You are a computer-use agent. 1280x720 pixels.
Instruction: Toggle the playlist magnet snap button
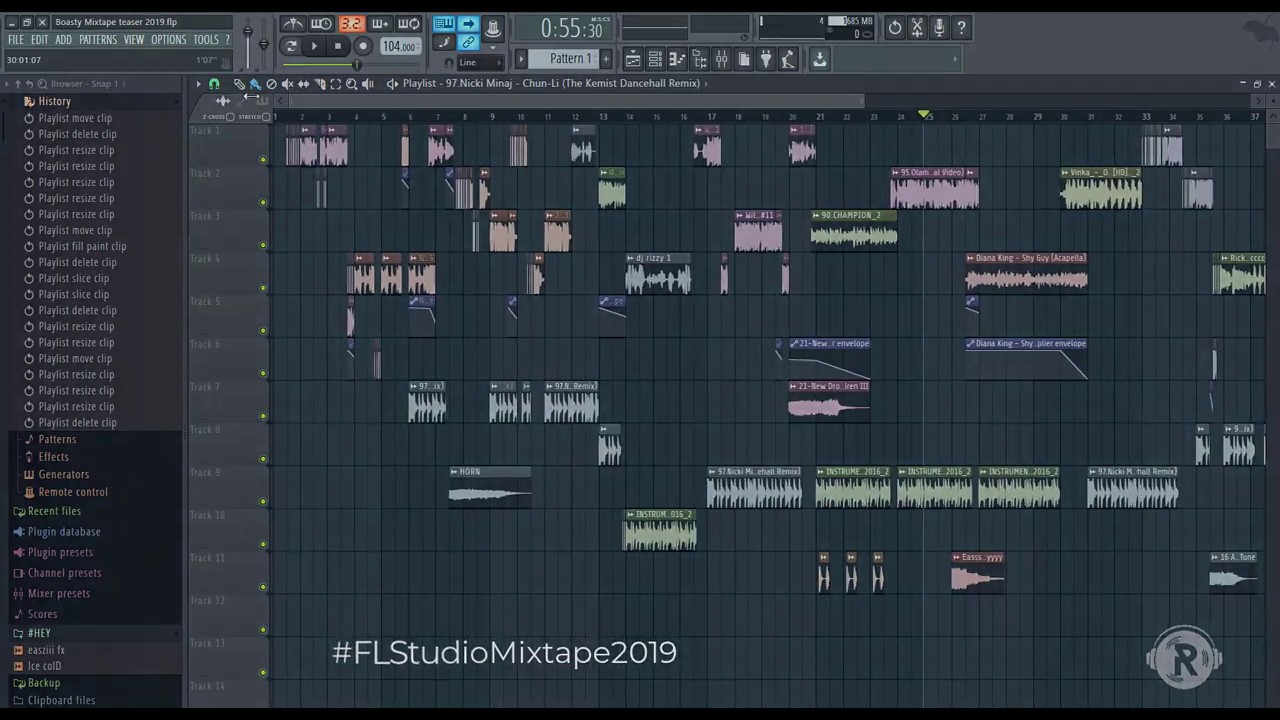coord(214,84)
